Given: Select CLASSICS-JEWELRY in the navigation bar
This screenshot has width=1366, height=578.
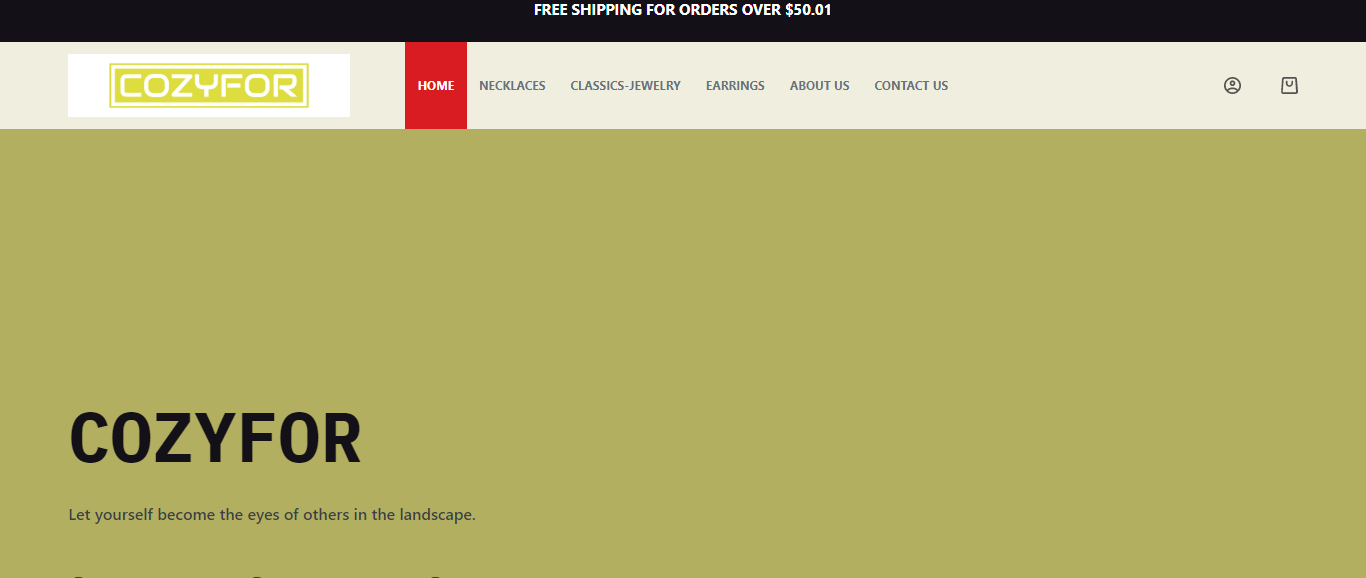Looking at the screenshot, I should (x=625, y=86).
